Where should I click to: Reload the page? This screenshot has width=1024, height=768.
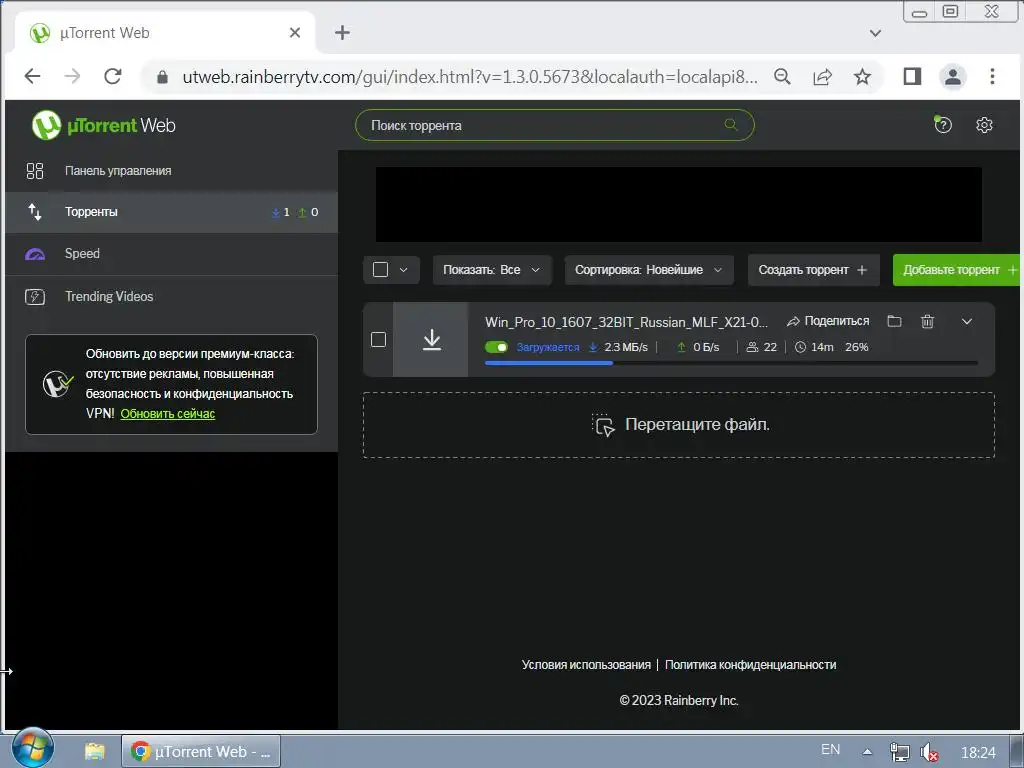click(x=112, y=76)
